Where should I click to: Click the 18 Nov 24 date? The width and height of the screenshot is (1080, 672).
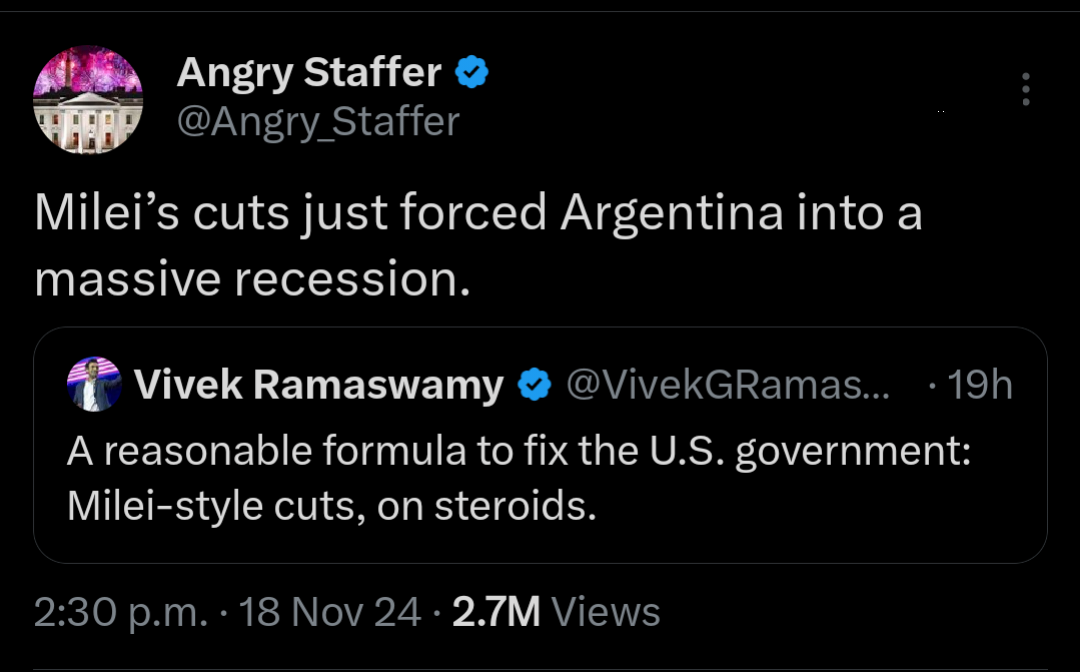(x=330, y=612)
